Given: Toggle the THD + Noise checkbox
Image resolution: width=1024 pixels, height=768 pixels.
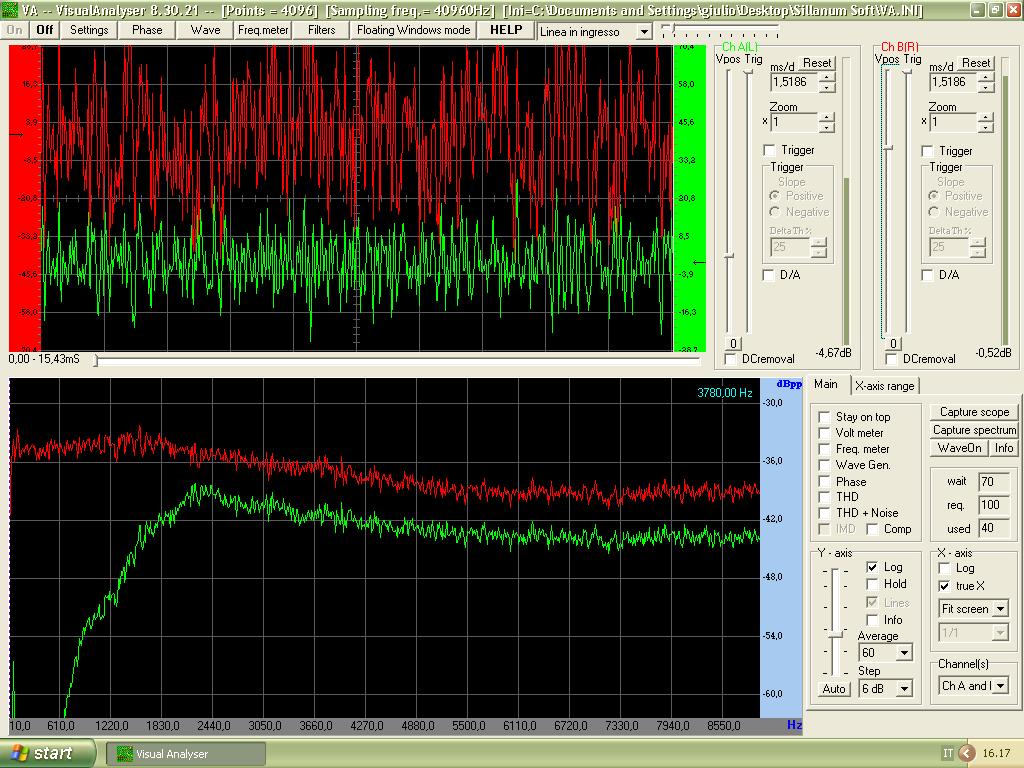Looking at the screenshot, I should 824,513.
